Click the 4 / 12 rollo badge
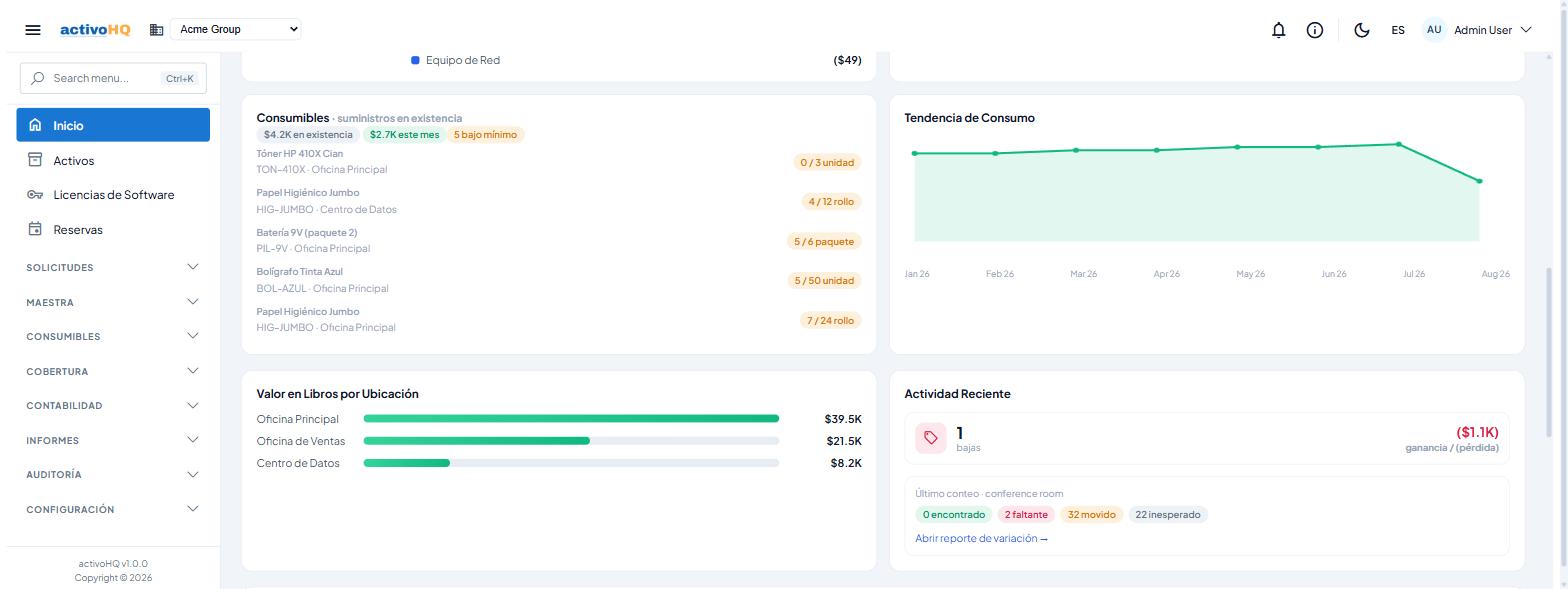The width and height of the screenshot is (1568, 589). pyautogui.click(x=831, y=201)
